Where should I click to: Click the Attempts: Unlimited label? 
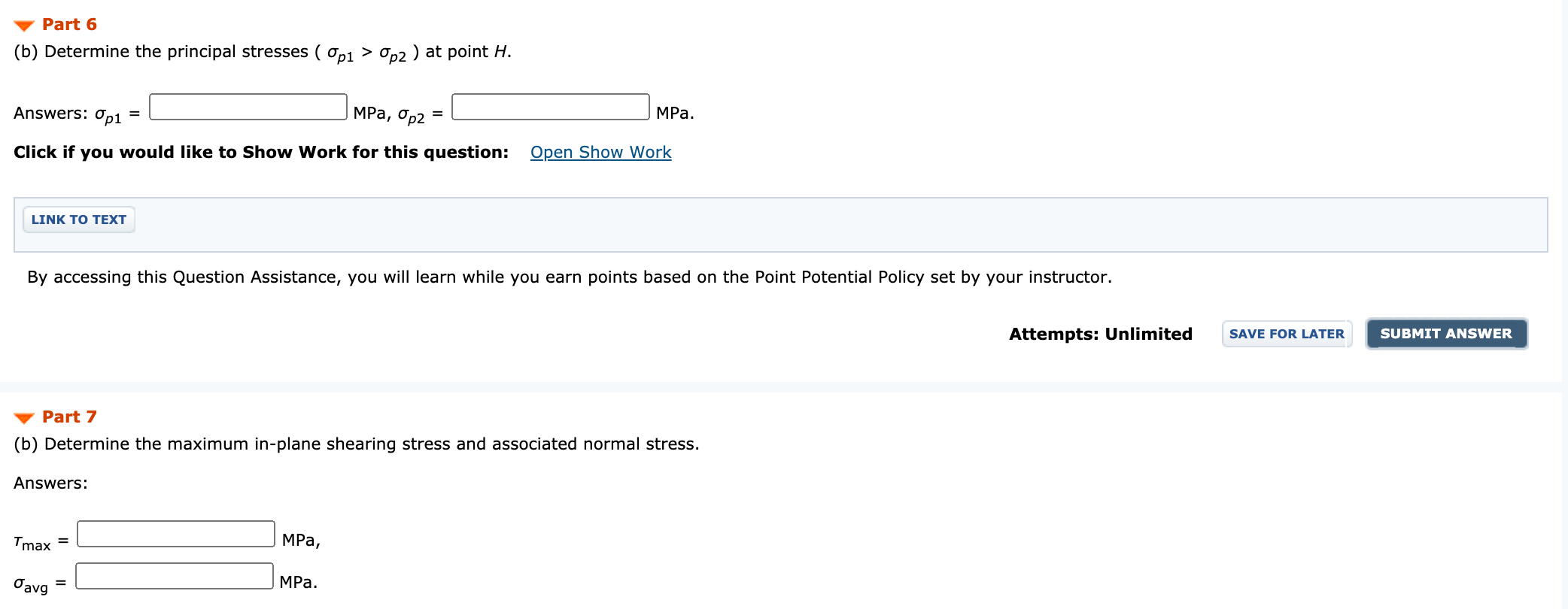1101,334
